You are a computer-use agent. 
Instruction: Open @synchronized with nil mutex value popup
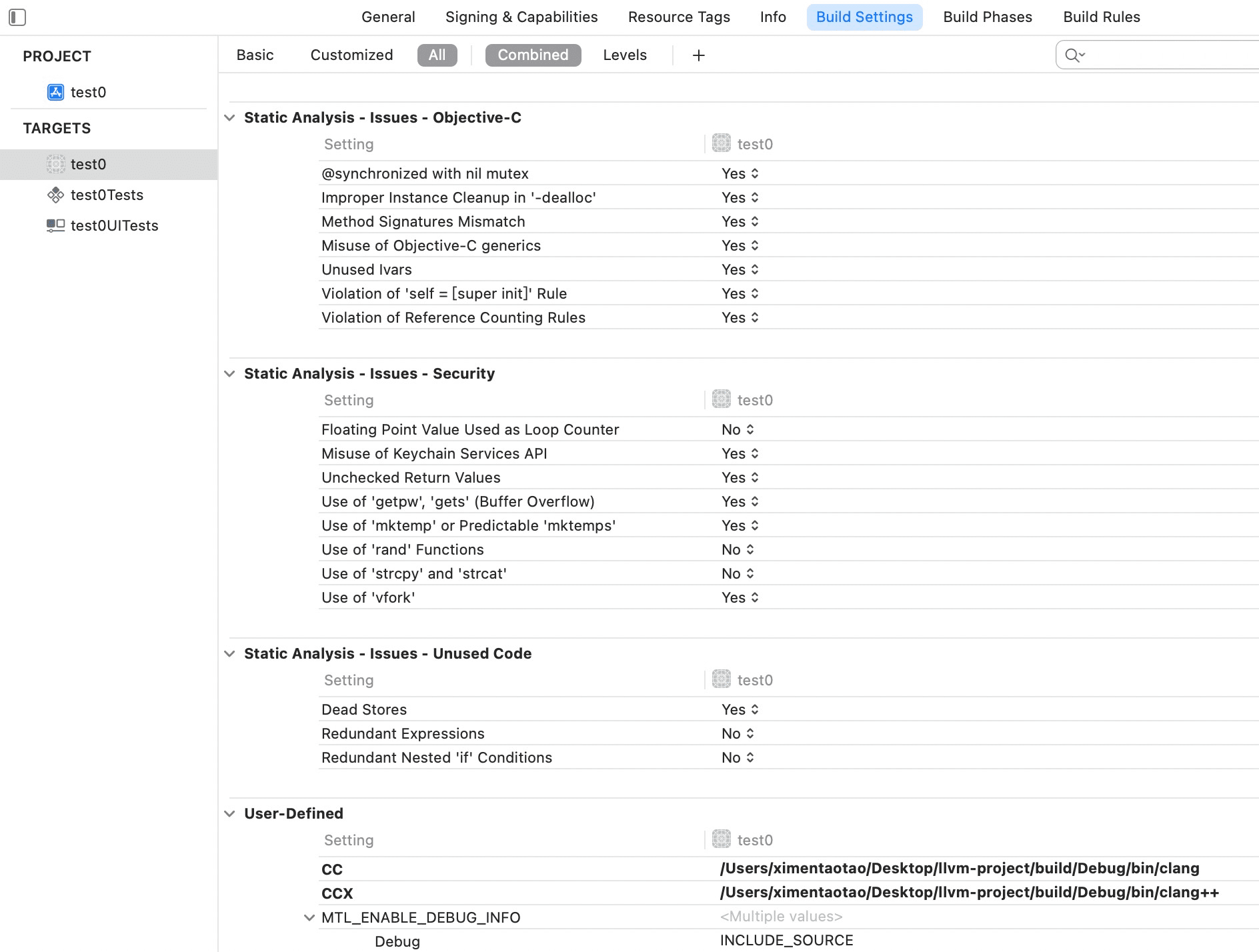point(740,173)
